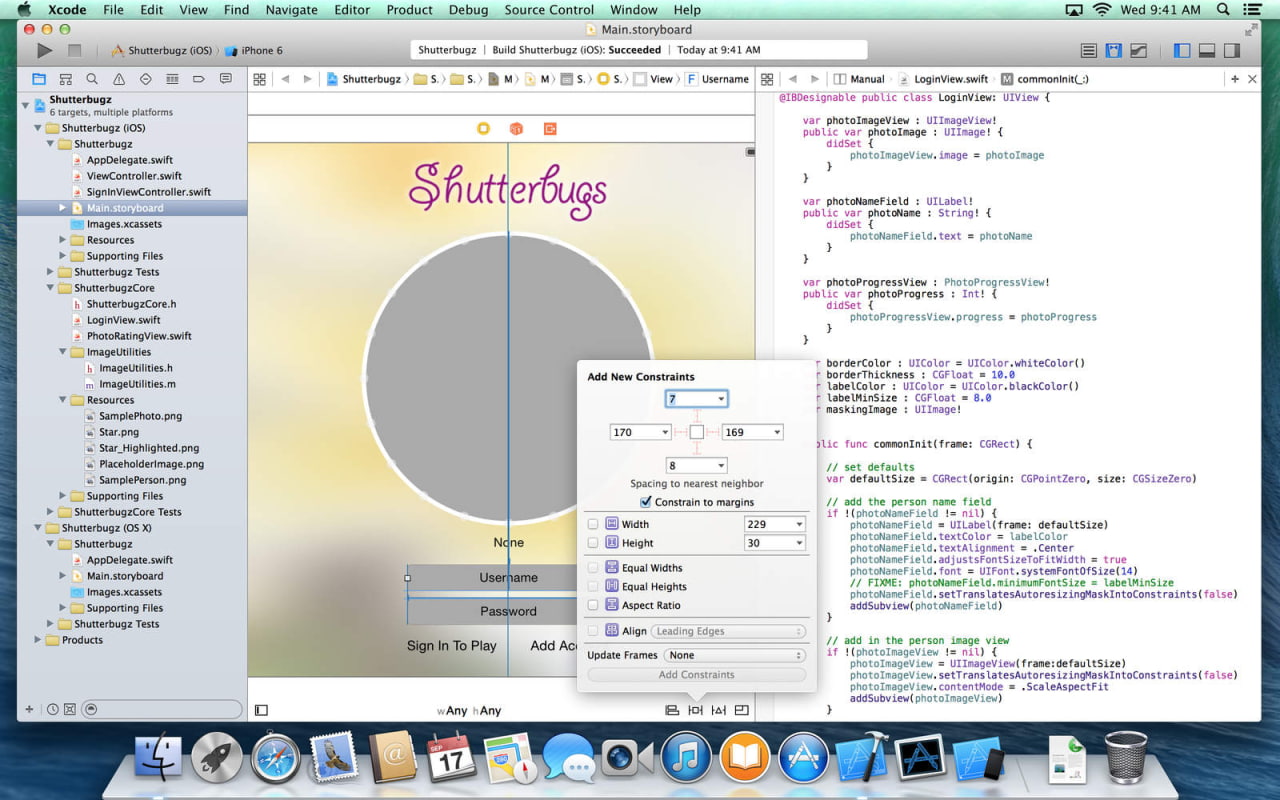
Task: Open the Find navigator magnifier icon
Action: pos(92,79)
